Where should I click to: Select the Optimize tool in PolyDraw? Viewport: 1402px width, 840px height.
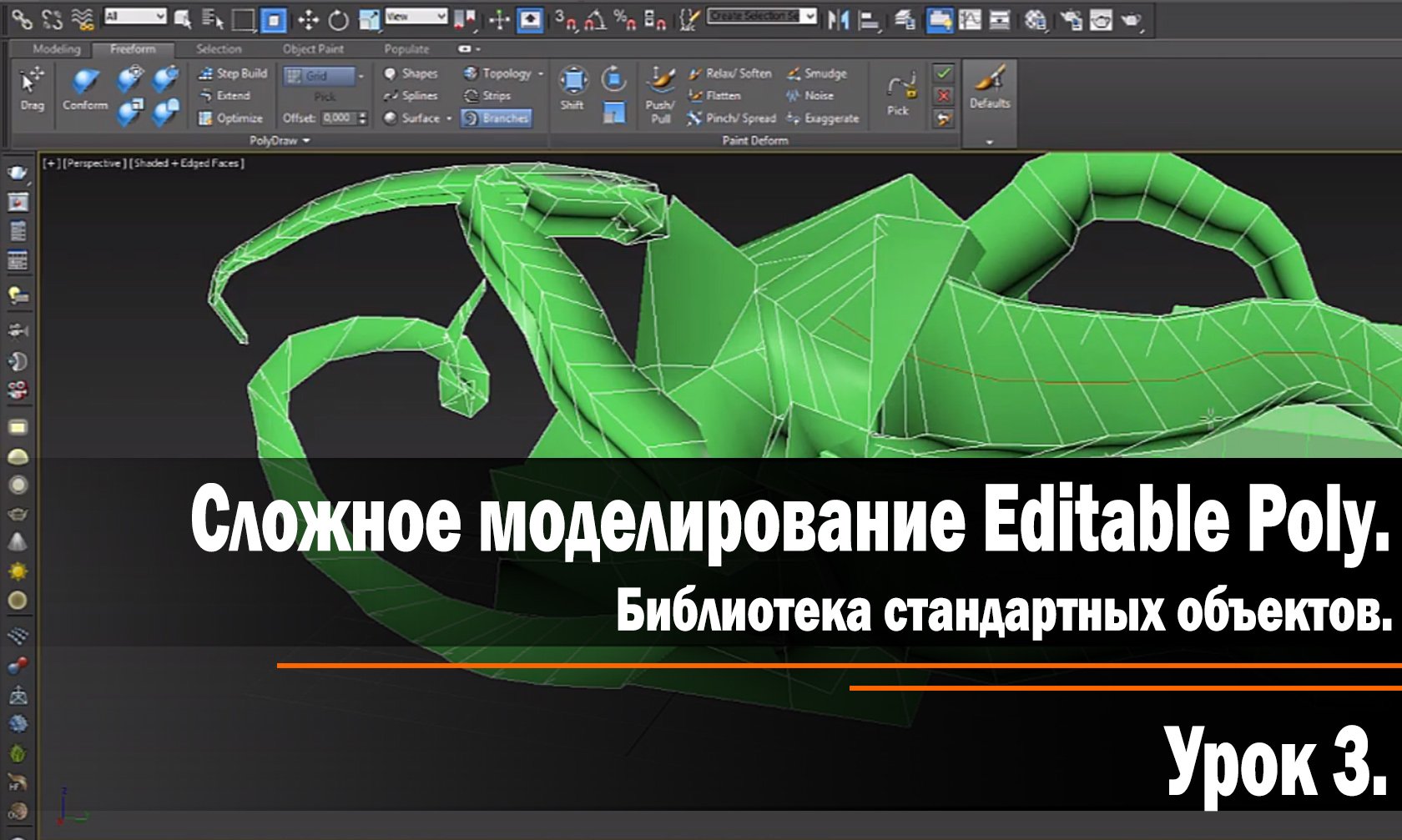(232, 118)
